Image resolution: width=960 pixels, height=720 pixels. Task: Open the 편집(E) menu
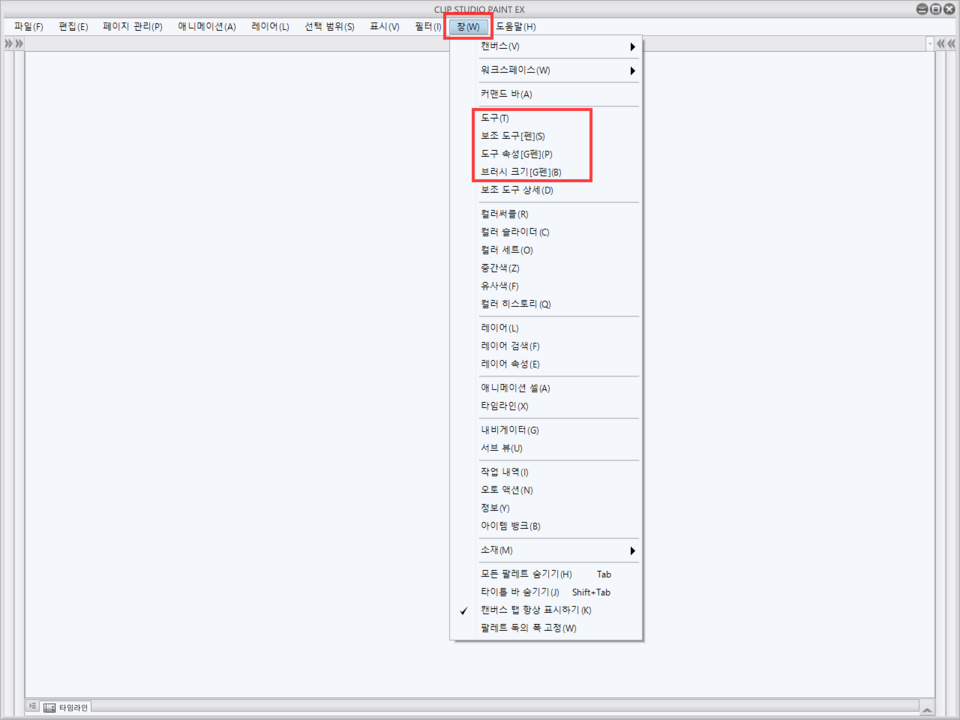point(73,27)
